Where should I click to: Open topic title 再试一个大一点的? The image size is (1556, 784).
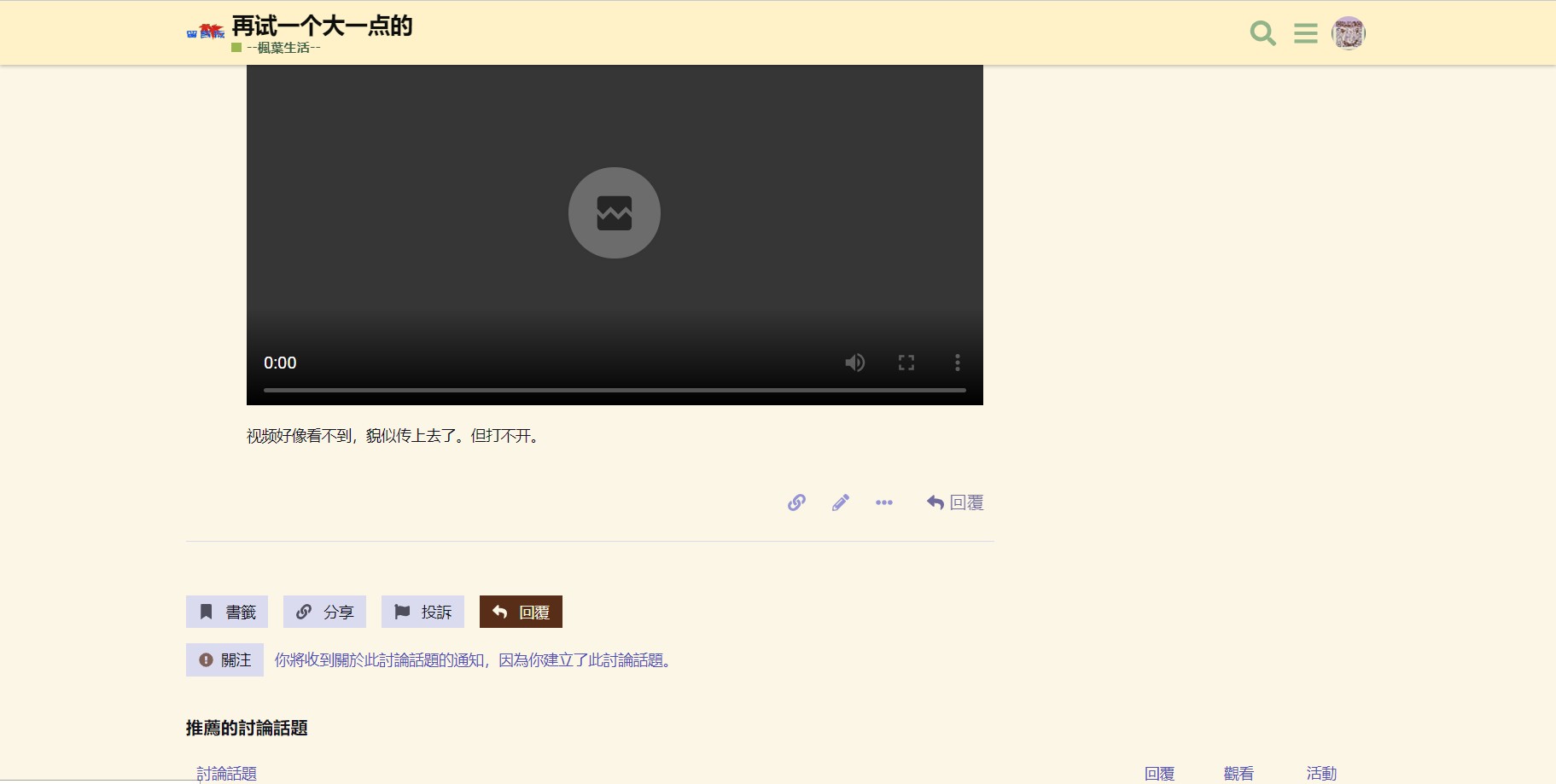322,26
